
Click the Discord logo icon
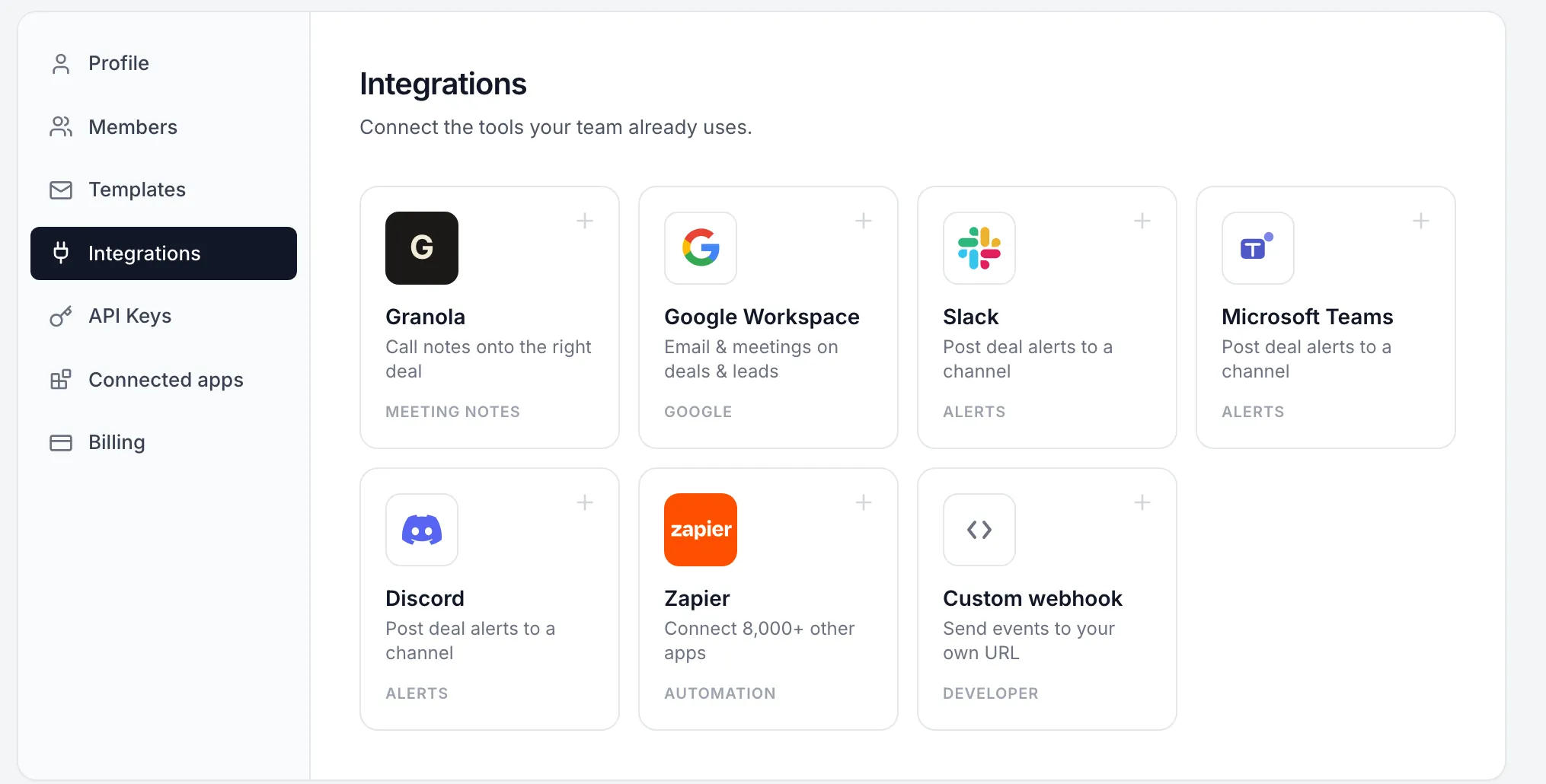pos(422,530)
